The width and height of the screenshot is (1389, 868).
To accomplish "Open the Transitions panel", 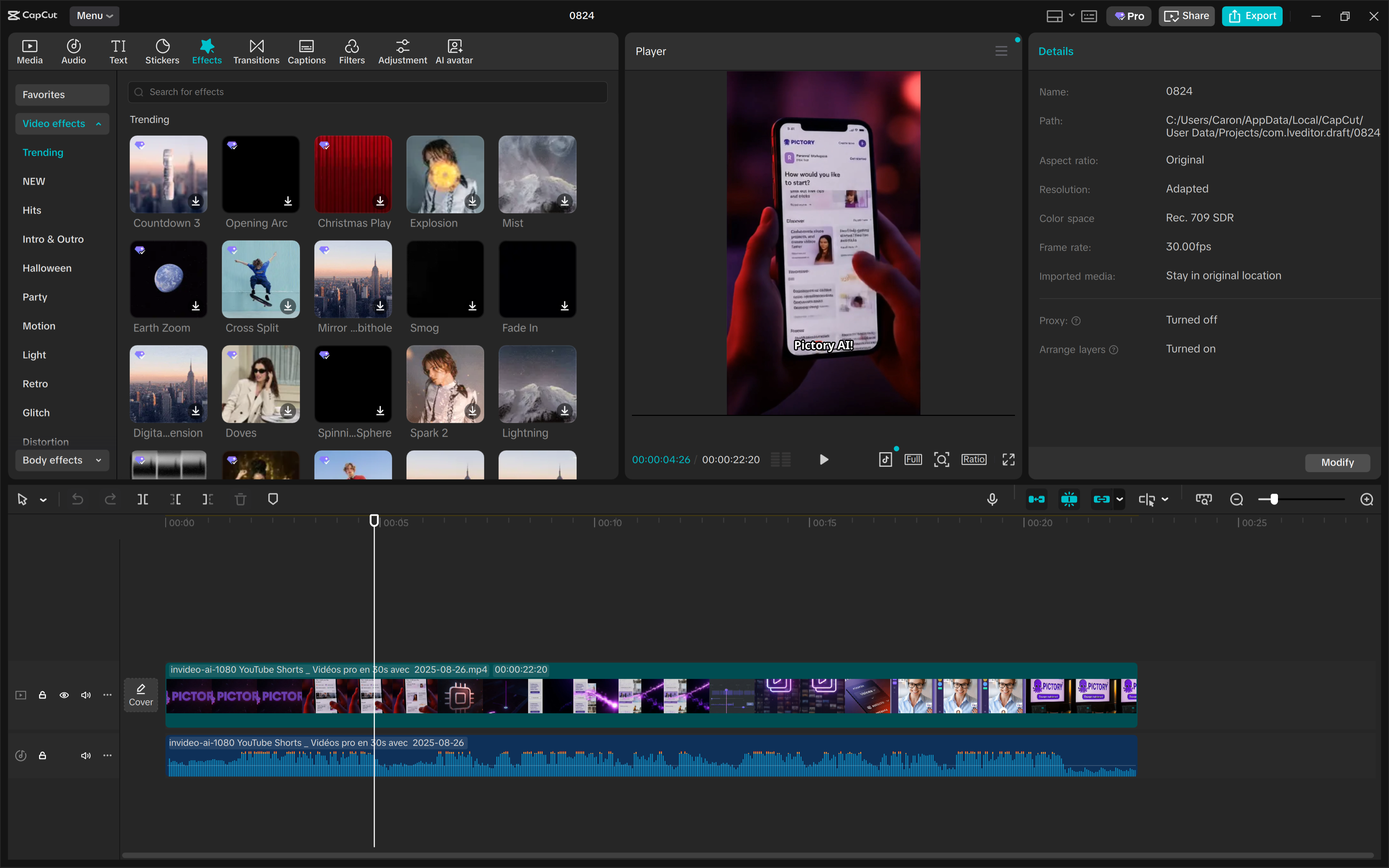I will [256, 51].
